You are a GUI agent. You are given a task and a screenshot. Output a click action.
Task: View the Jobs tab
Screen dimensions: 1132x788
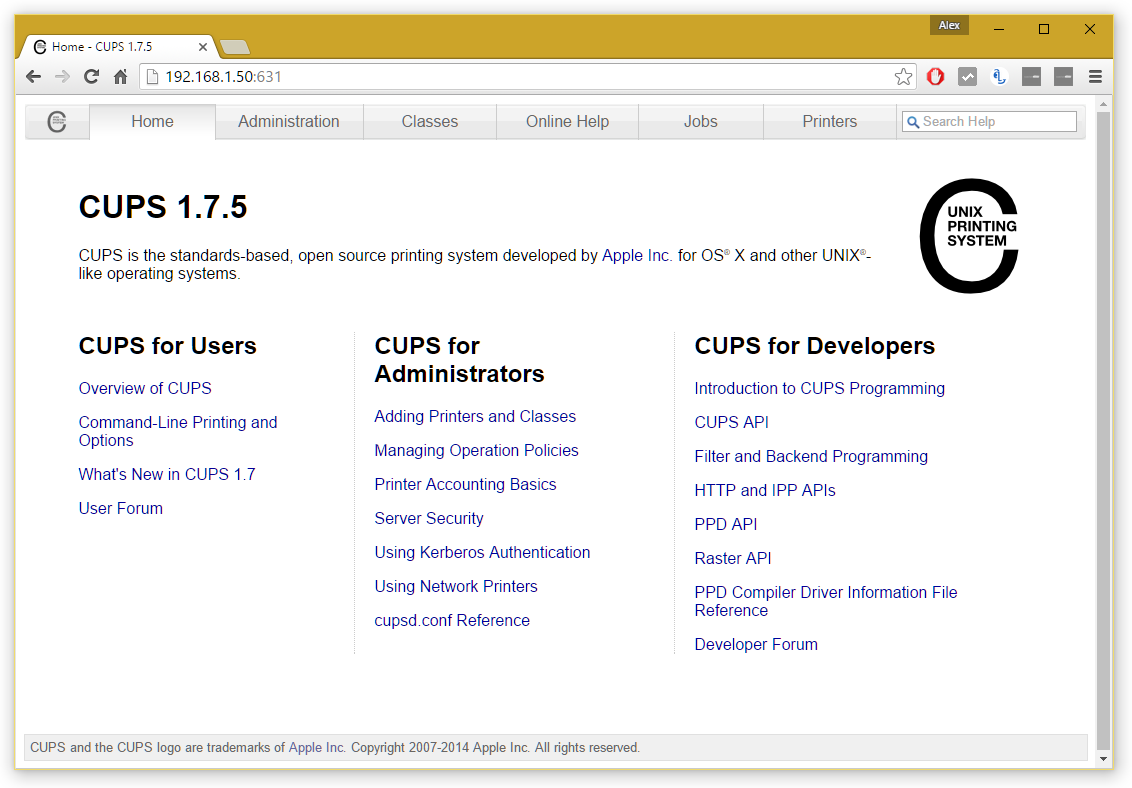(700, 121)
